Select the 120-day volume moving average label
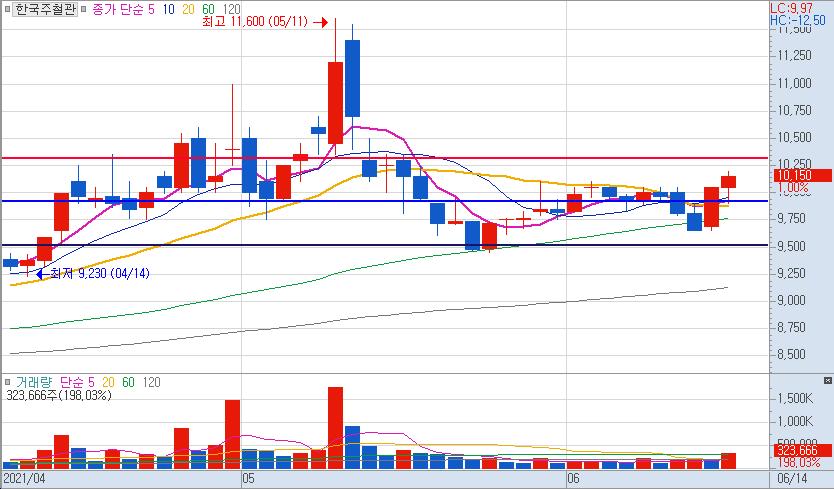 pyautogui.click(x=152, y=382)
